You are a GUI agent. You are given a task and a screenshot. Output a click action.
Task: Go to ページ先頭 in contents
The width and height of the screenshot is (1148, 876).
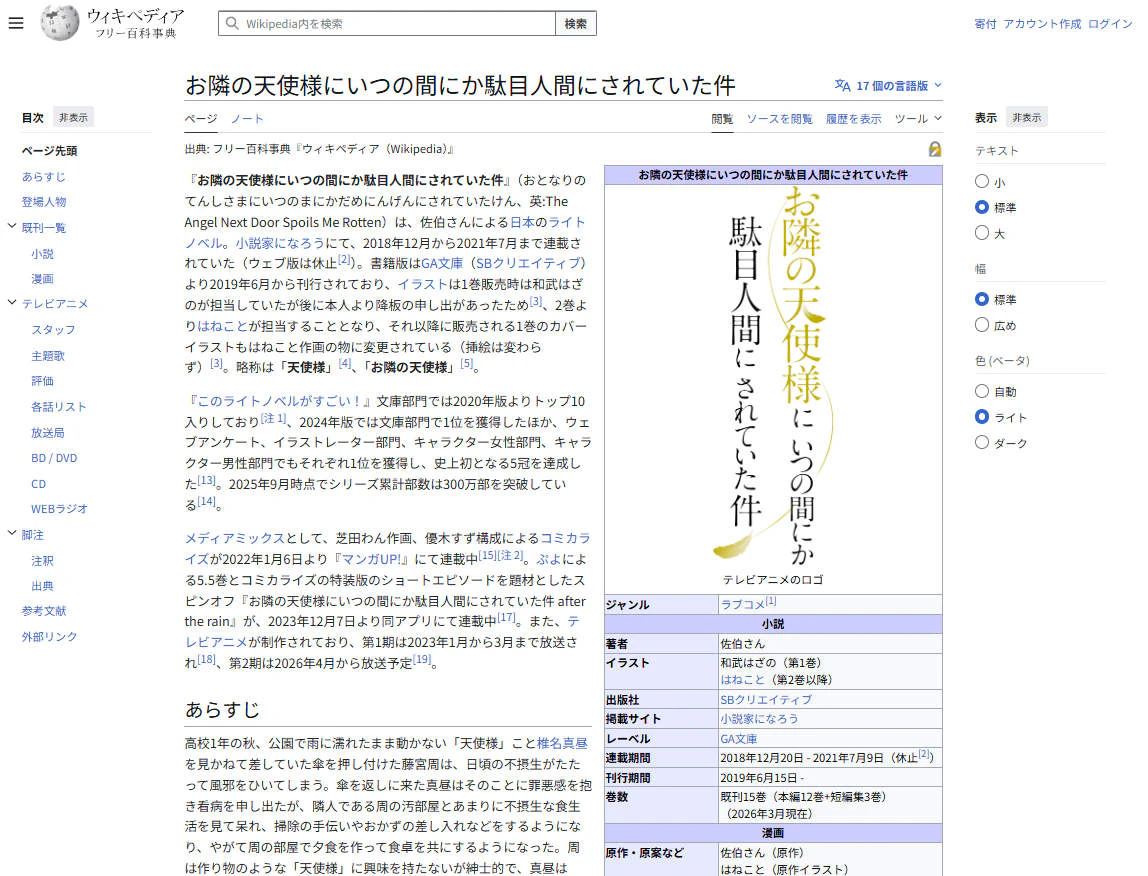pos(49,151)
